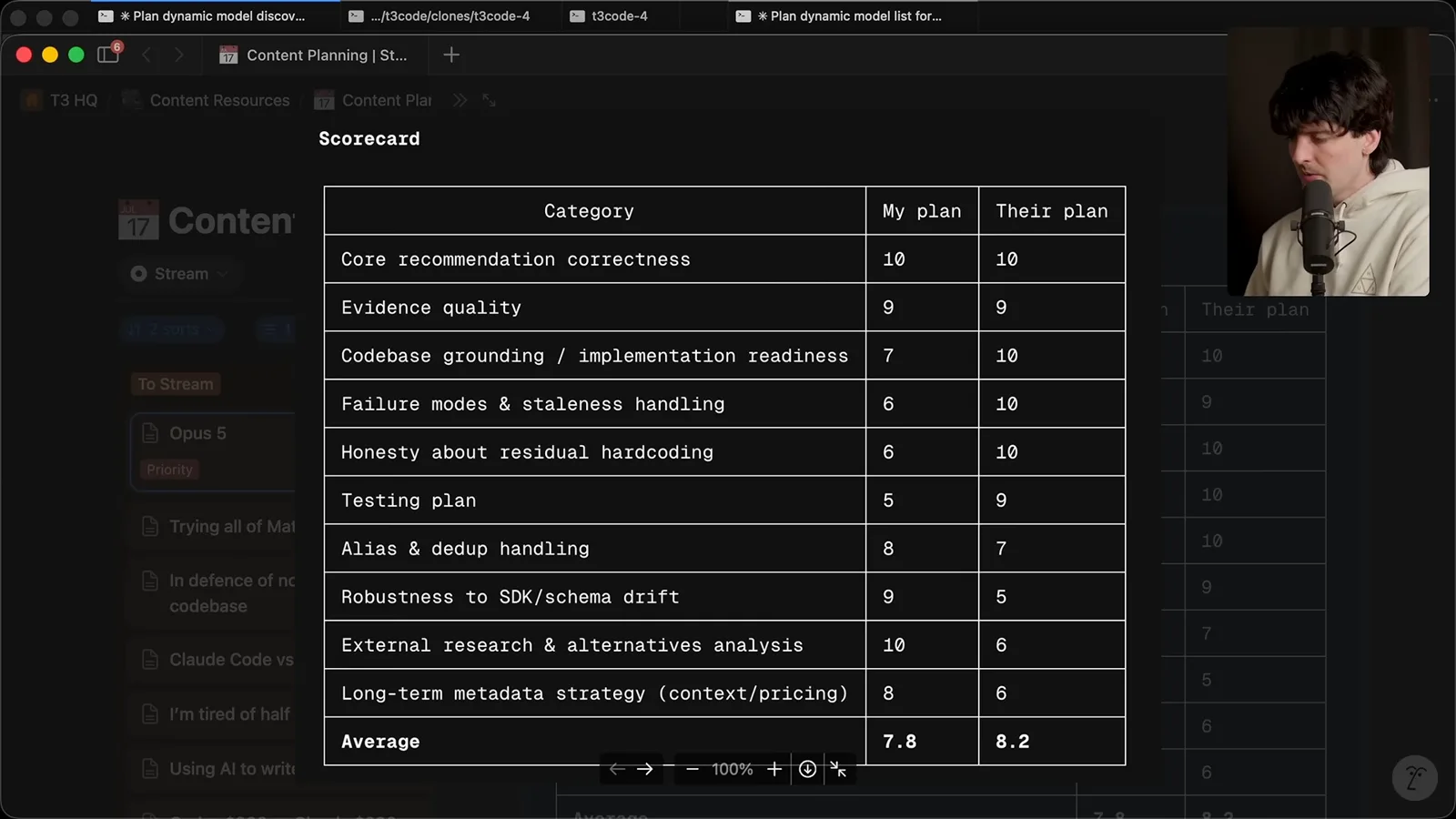
Task: Click the expand page diagonal arrows icon
Action: point(489,100)
